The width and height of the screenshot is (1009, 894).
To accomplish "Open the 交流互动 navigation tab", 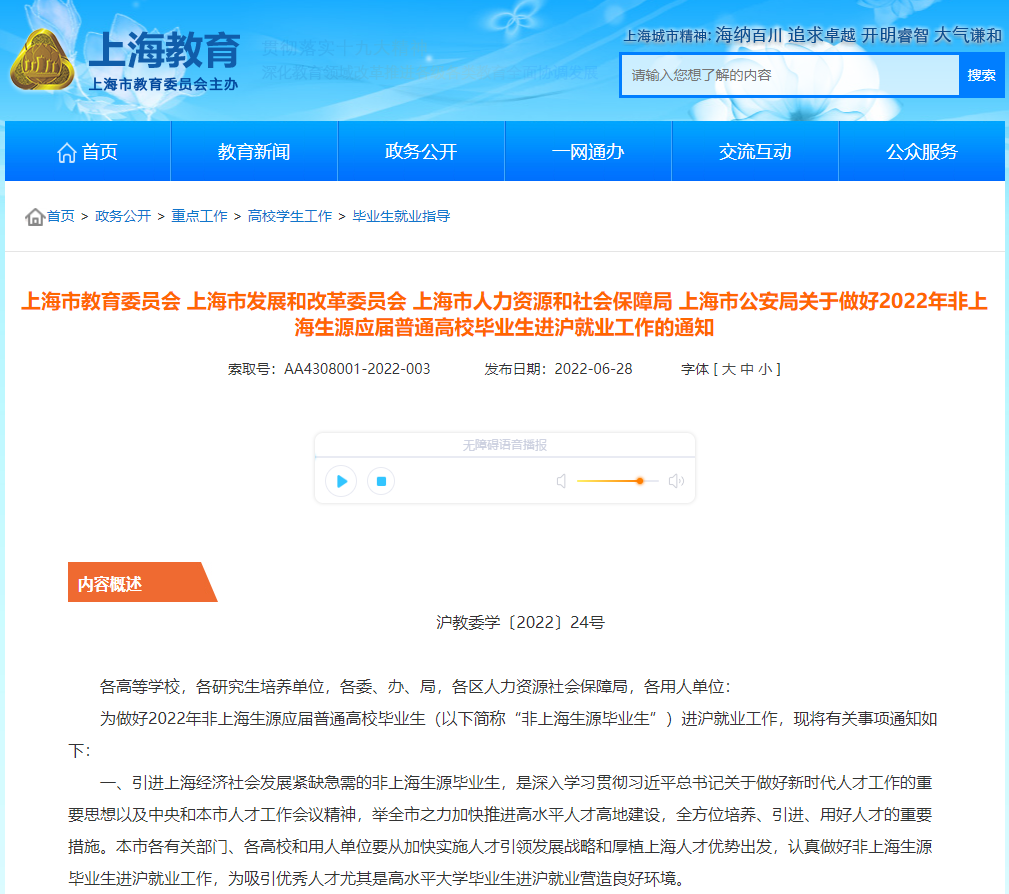I will coord(755,152).
